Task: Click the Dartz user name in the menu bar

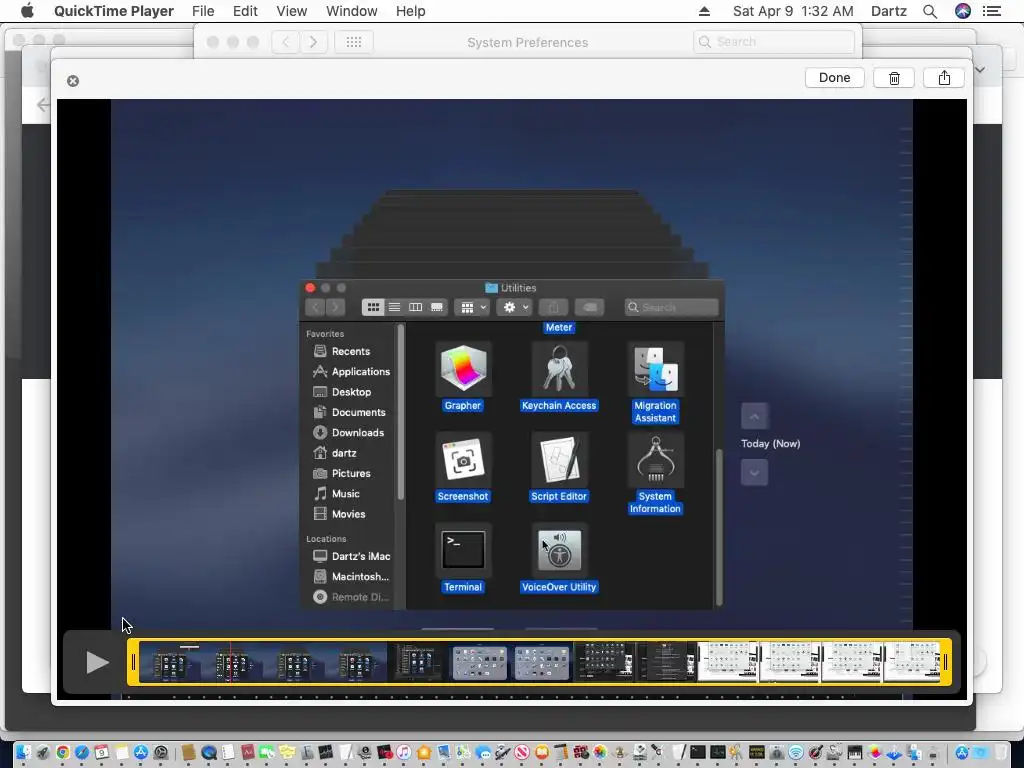Action: (x=888, y=11)
